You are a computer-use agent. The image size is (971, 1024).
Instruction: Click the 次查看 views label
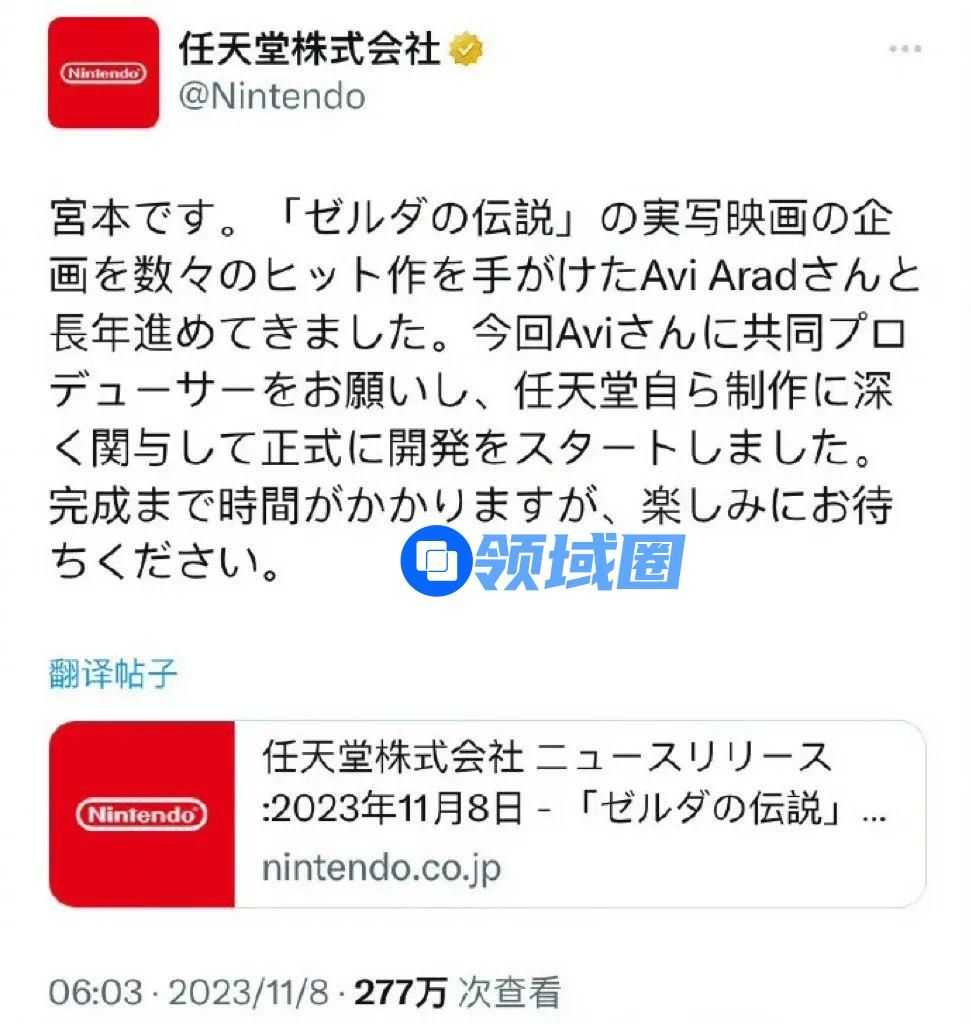(x=509, y=993)
